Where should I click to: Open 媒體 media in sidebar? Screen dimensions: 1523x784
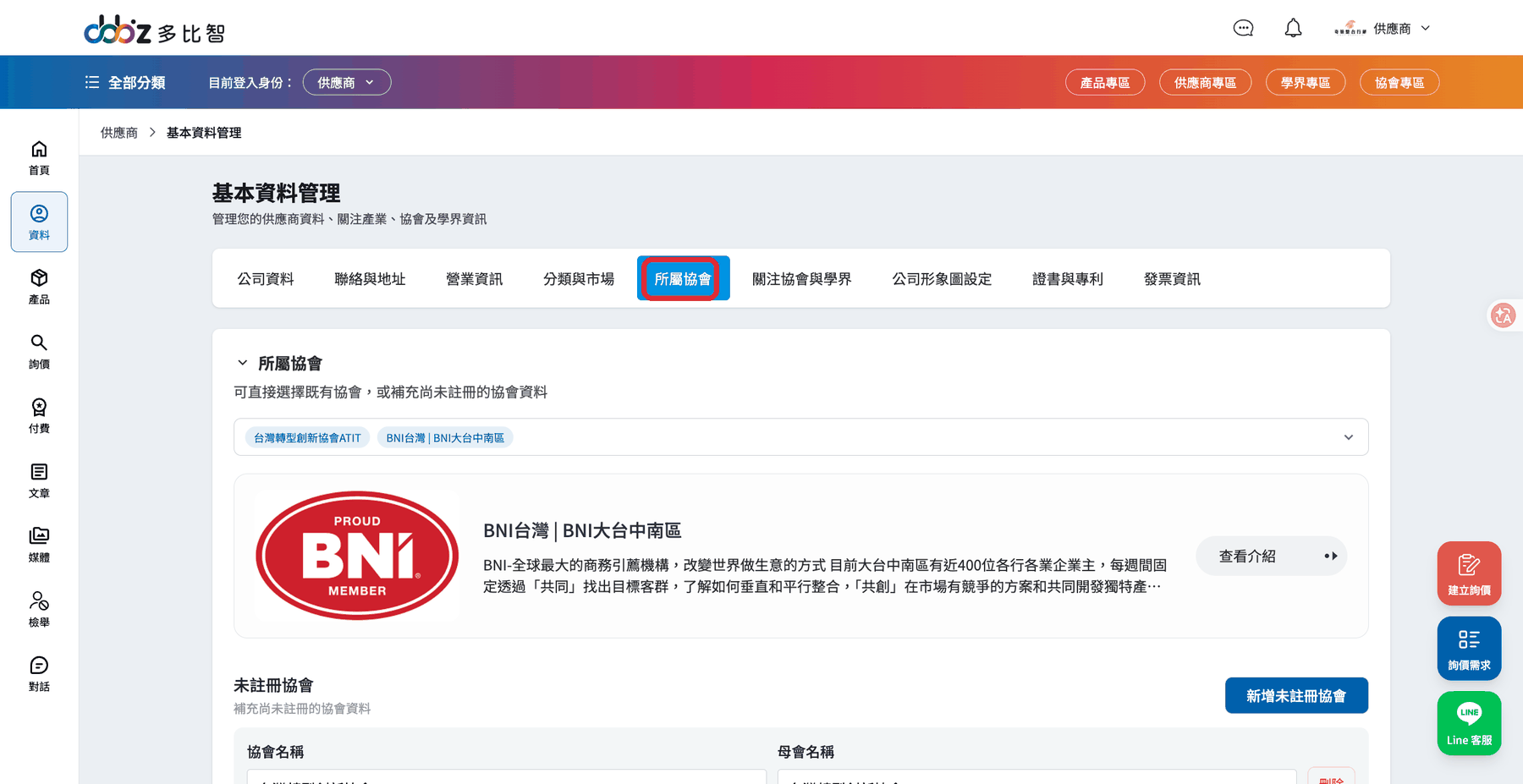pyautogui.click(x=39, y=545)
